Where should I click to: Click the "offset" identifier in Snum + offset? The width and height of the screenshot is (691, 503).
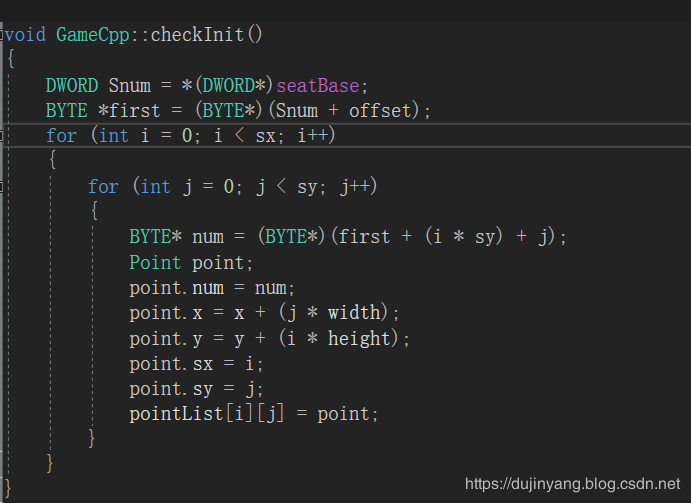[x=380, y=110]
